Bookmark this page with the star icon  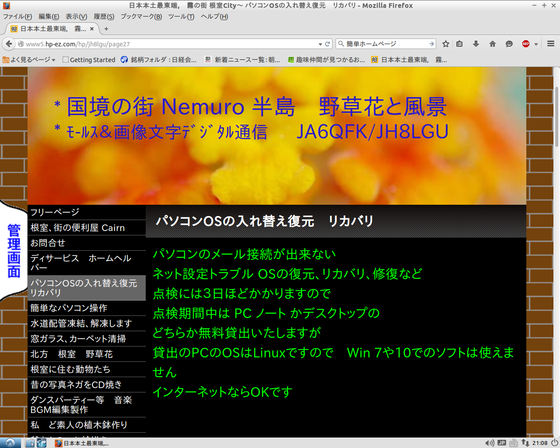[445, 44]
